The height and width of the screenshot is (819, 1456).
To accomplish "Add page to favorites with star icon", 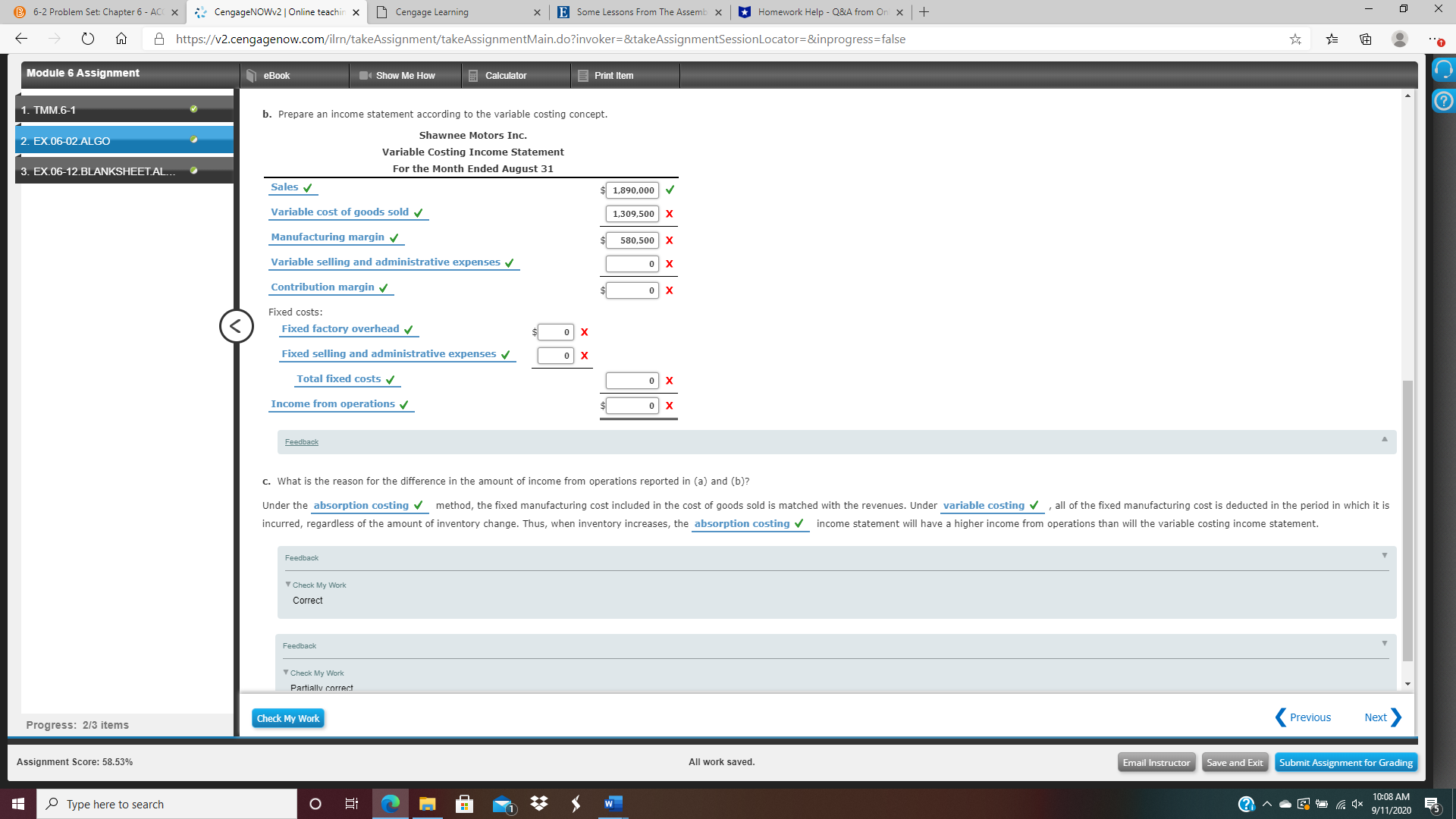I will tap(1296, 39).
